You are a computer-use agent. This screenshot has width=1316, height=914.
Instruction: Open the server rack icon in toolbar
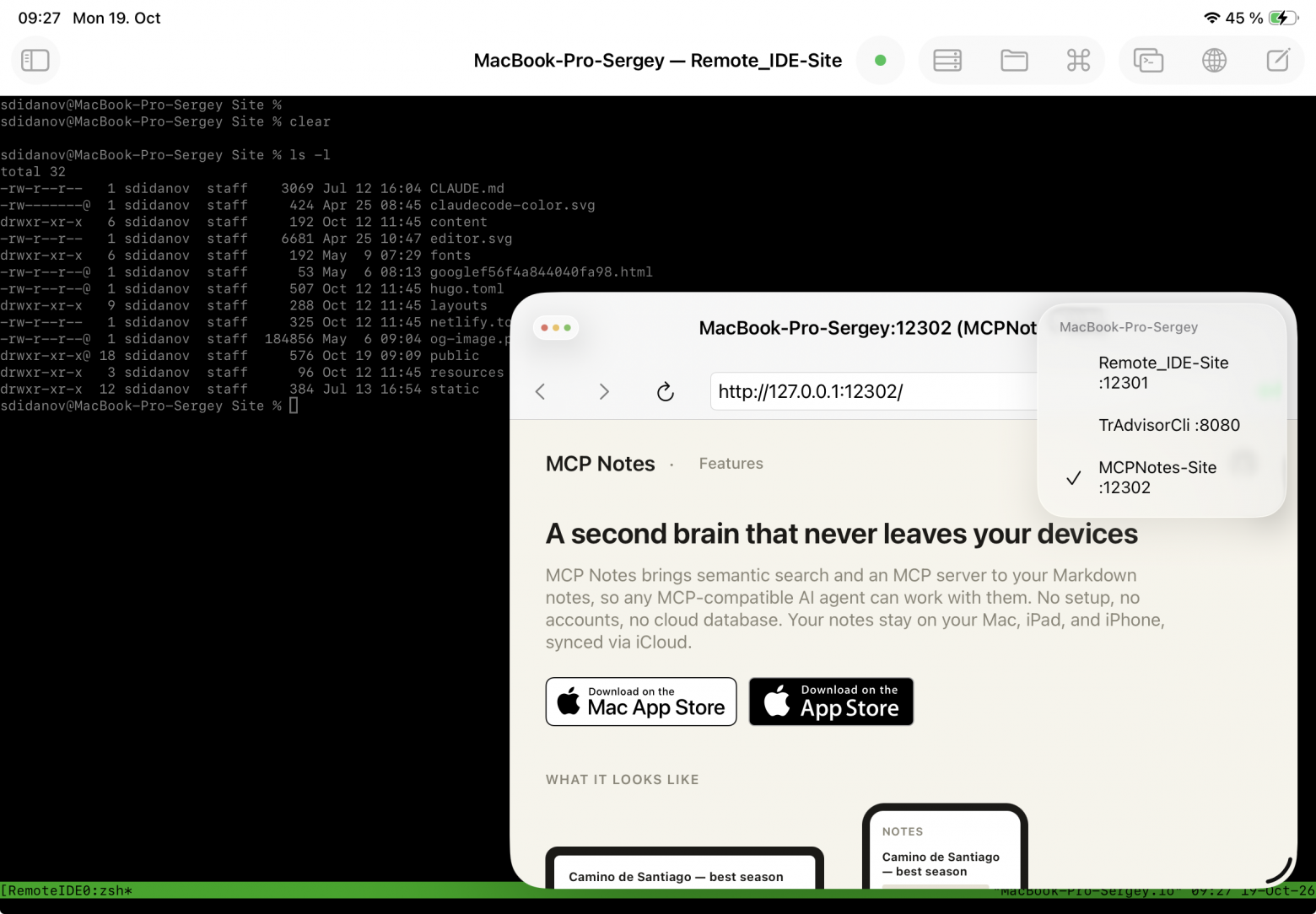(x=947, y=61)
